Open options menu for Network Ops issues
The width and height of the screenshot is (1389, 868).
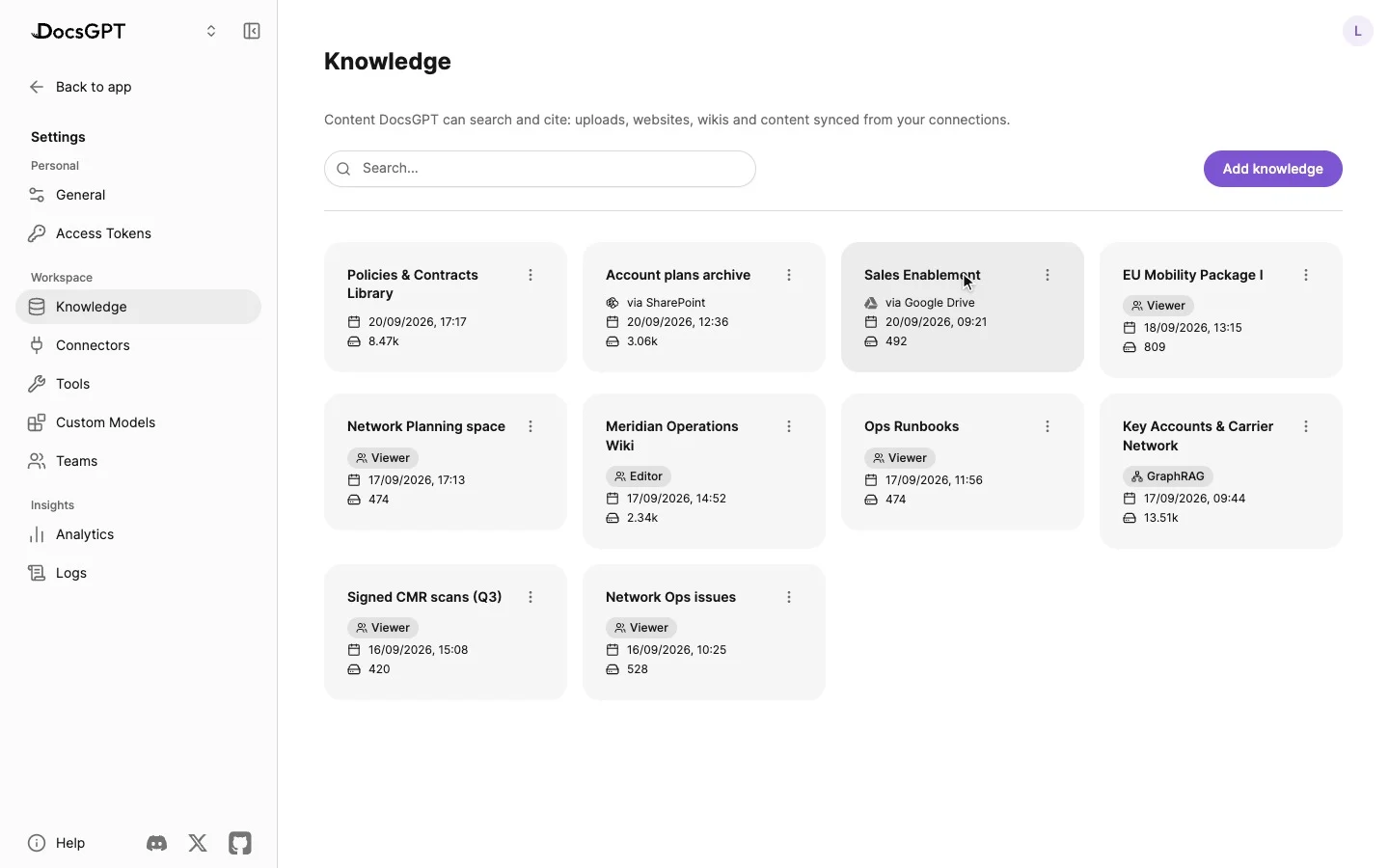coord(789,597)
